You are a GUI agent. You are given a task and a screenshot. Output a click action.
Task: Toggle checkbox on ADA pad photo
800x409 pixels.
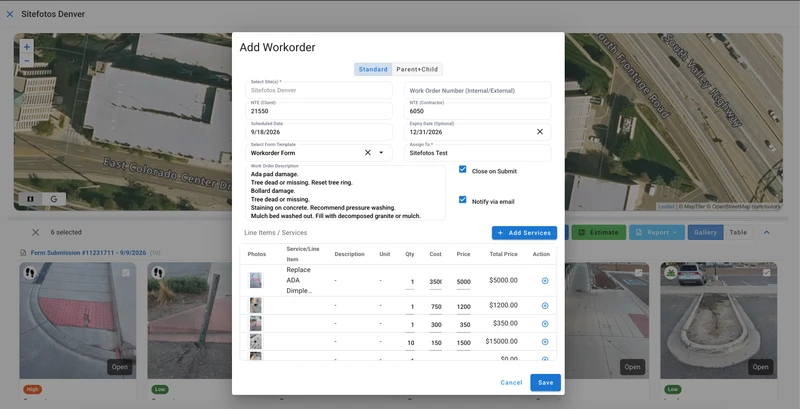pos(126,273)
